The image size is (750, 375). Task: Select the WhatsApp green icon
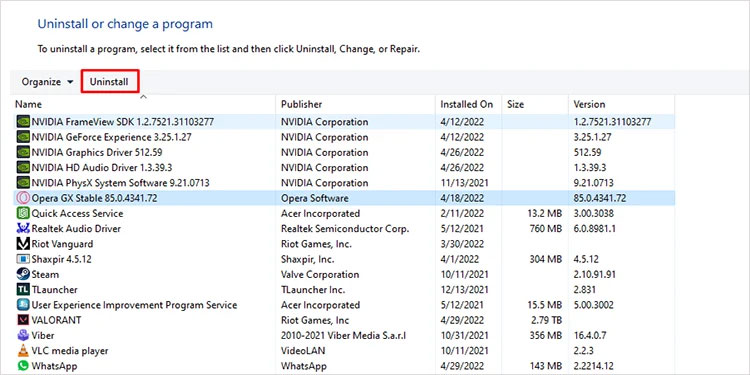click(x=23, y=366)
